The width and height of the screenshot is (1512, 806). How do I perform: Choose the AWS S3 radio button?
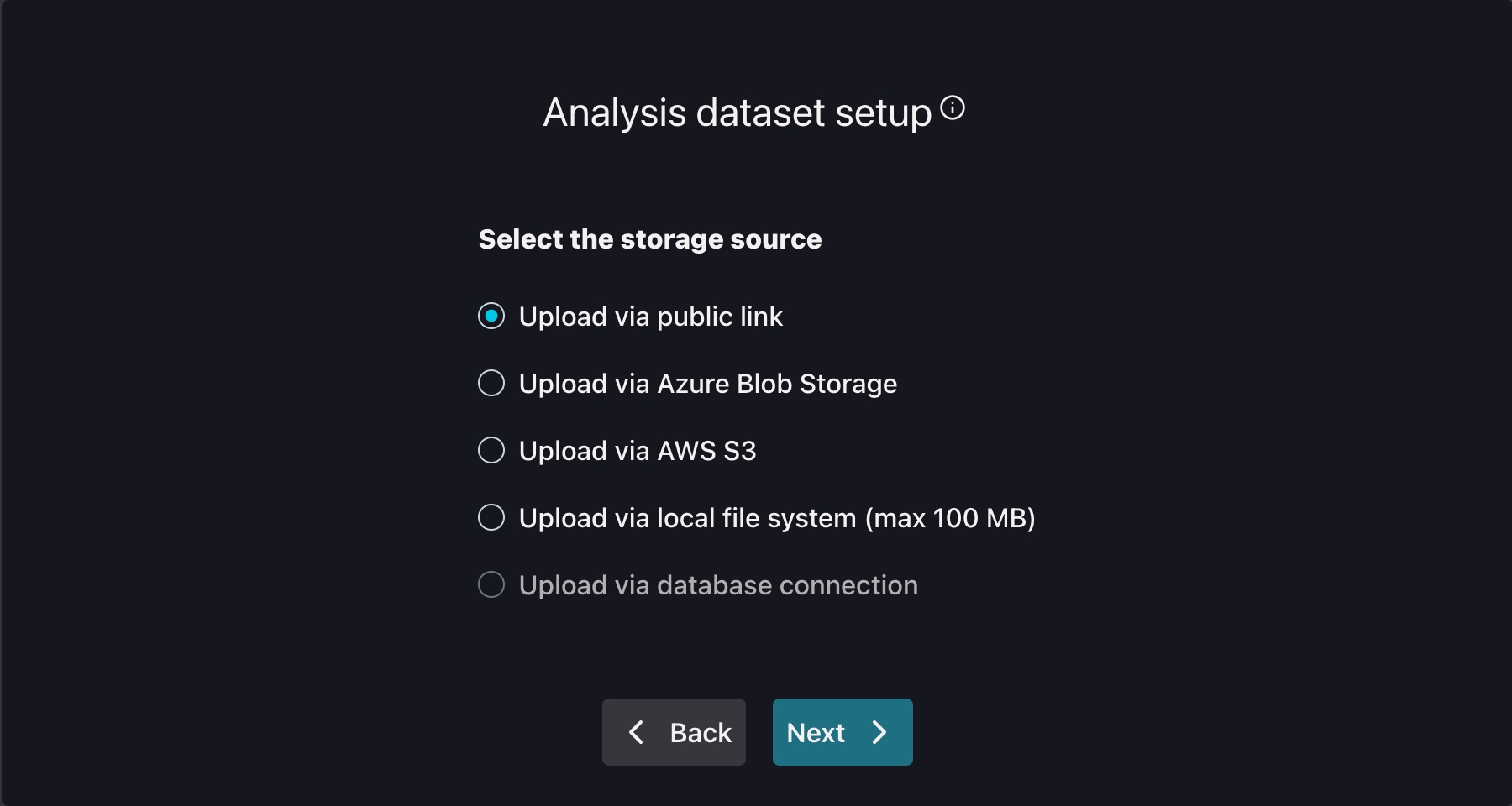click(491, 451)
